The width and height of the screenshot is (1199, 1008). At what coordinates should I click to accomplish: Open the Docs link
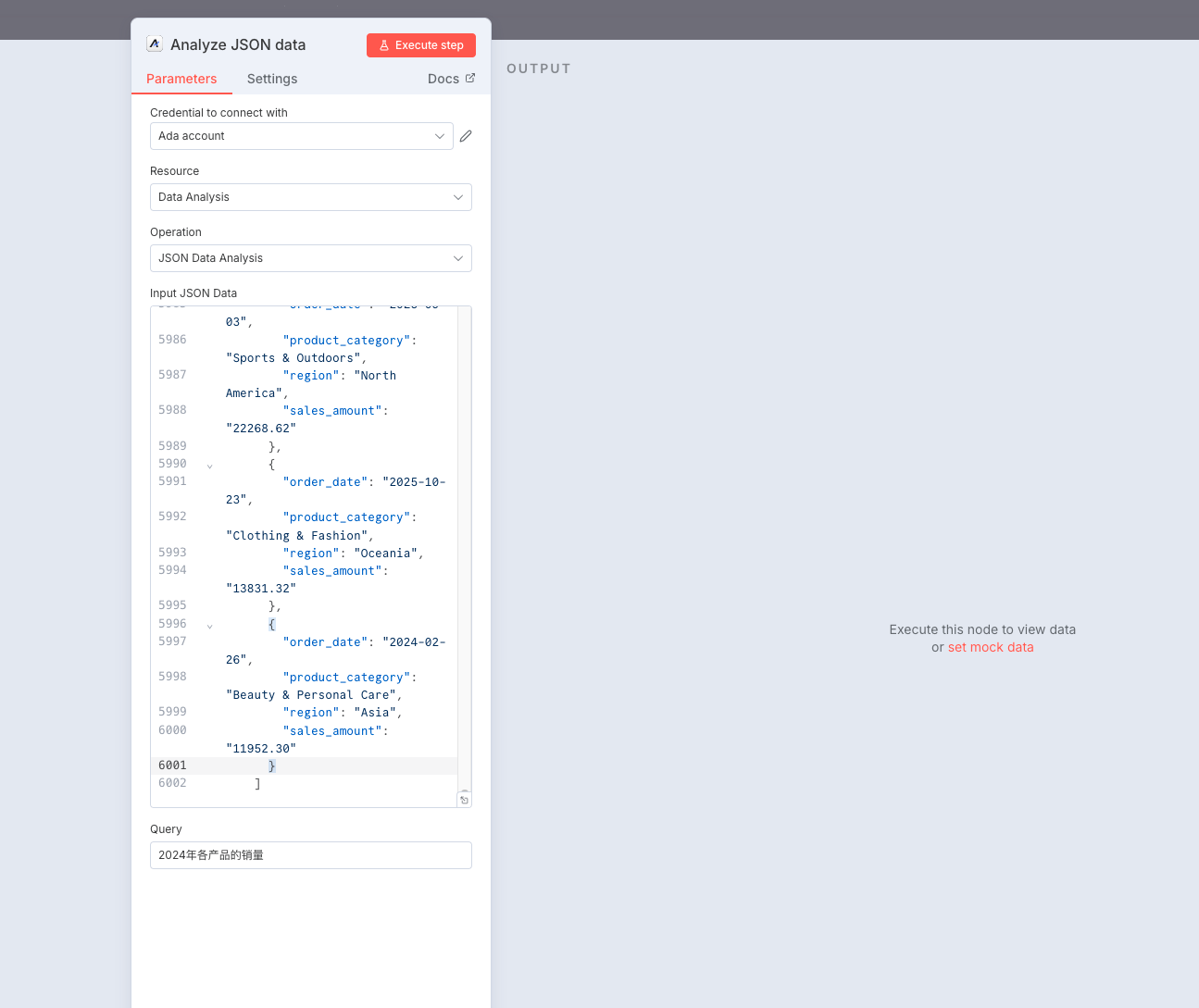click(443, 79)
